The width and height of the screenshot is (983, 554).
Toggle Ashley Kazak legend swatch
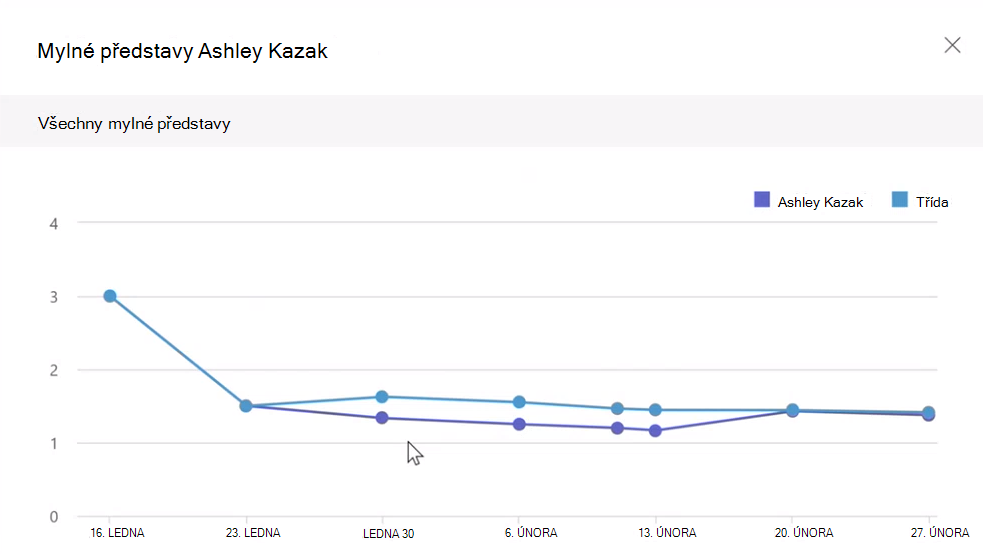point(762,200)
